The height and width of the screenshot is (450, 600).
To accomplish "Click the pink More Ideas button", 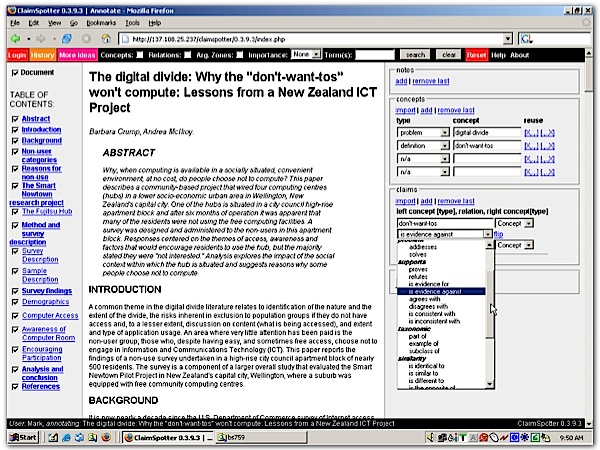I will point(77,55).
